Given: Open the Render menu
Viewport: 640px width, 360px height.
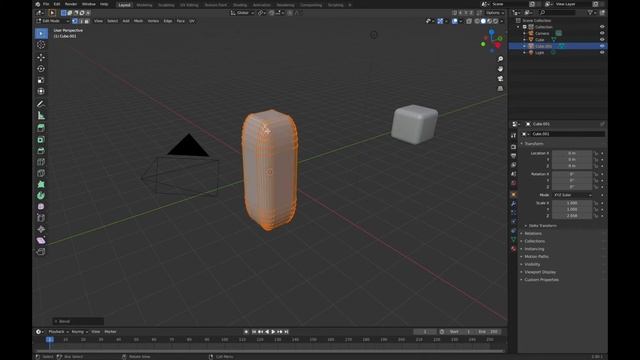Looking at the screenshot, I should tap(71, 4).
